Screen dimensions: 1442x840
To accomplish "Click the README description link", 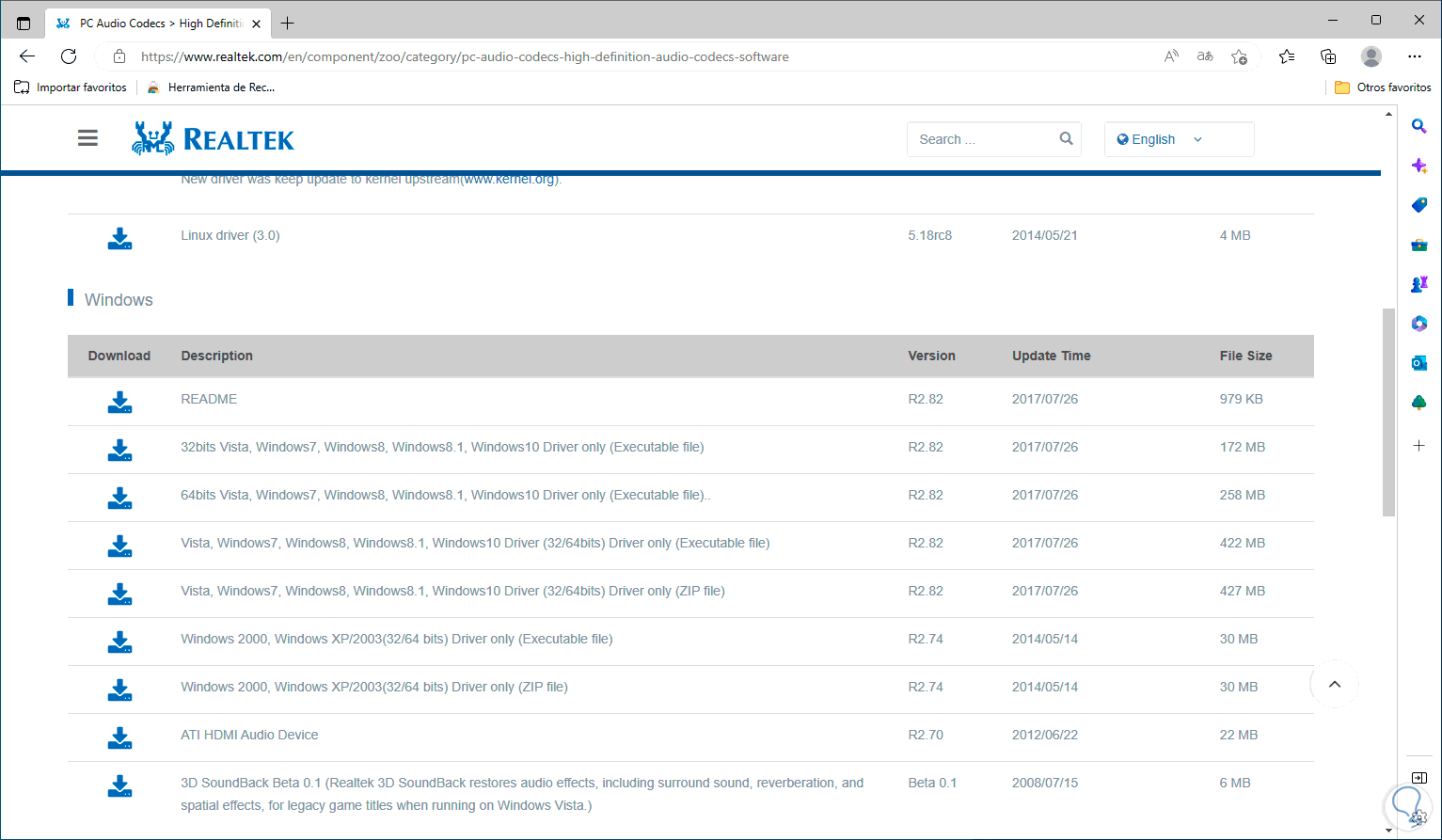I will (209, 399).
